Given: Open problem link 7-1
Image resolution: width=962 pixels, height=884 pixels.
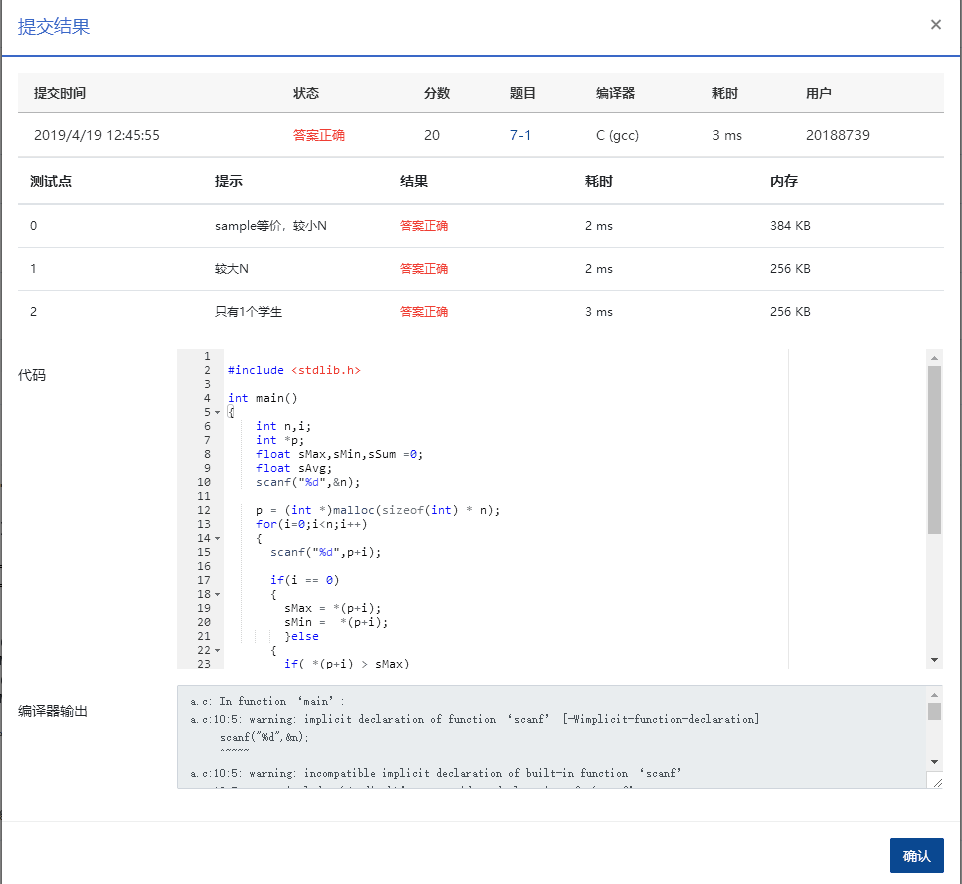Looking at the screenshot, I should (x=520, y=135).
